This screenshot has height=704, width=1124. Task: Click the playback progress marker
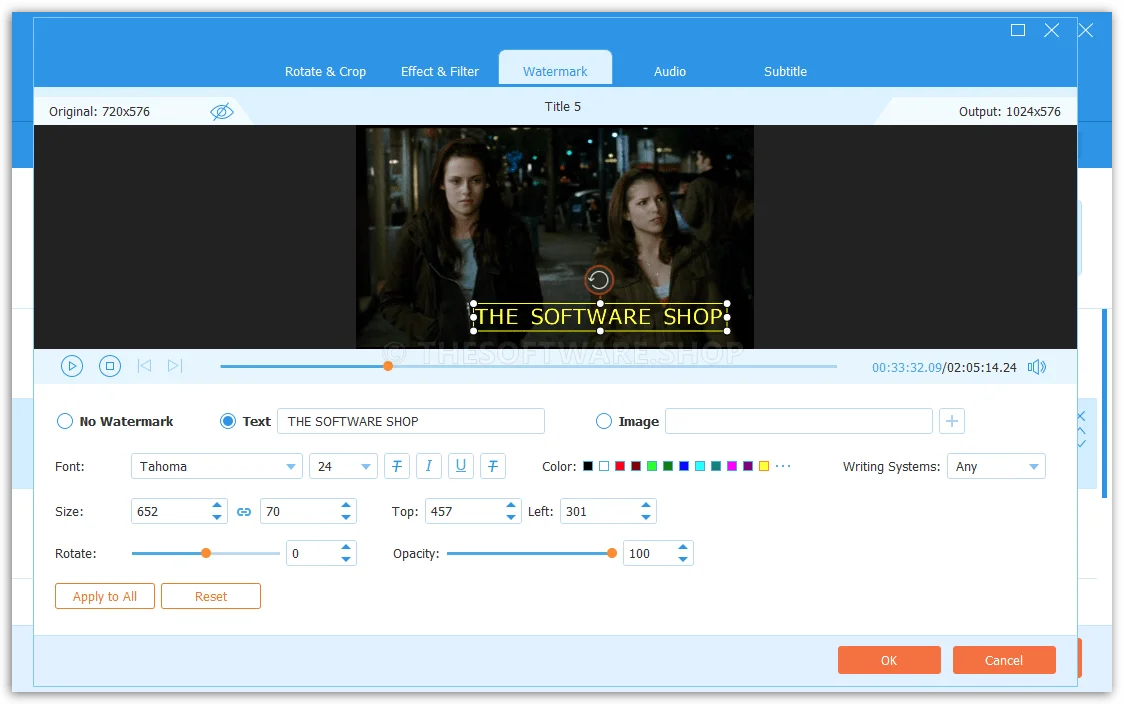(388, 366)
